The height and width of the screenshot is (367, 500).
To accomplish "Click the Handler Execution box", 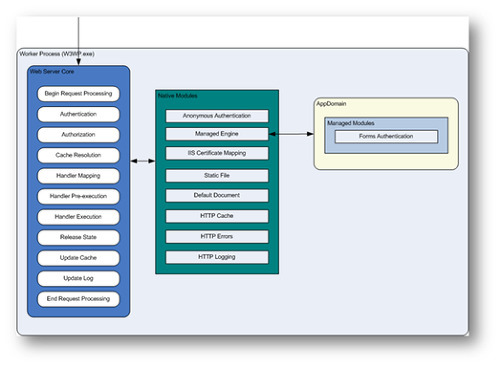I will point(78,217).
